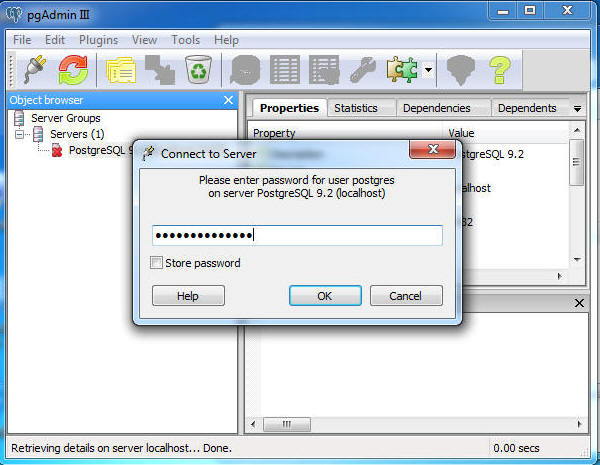
Task: Click the recycle bin drop object icon
Action: 198,69
